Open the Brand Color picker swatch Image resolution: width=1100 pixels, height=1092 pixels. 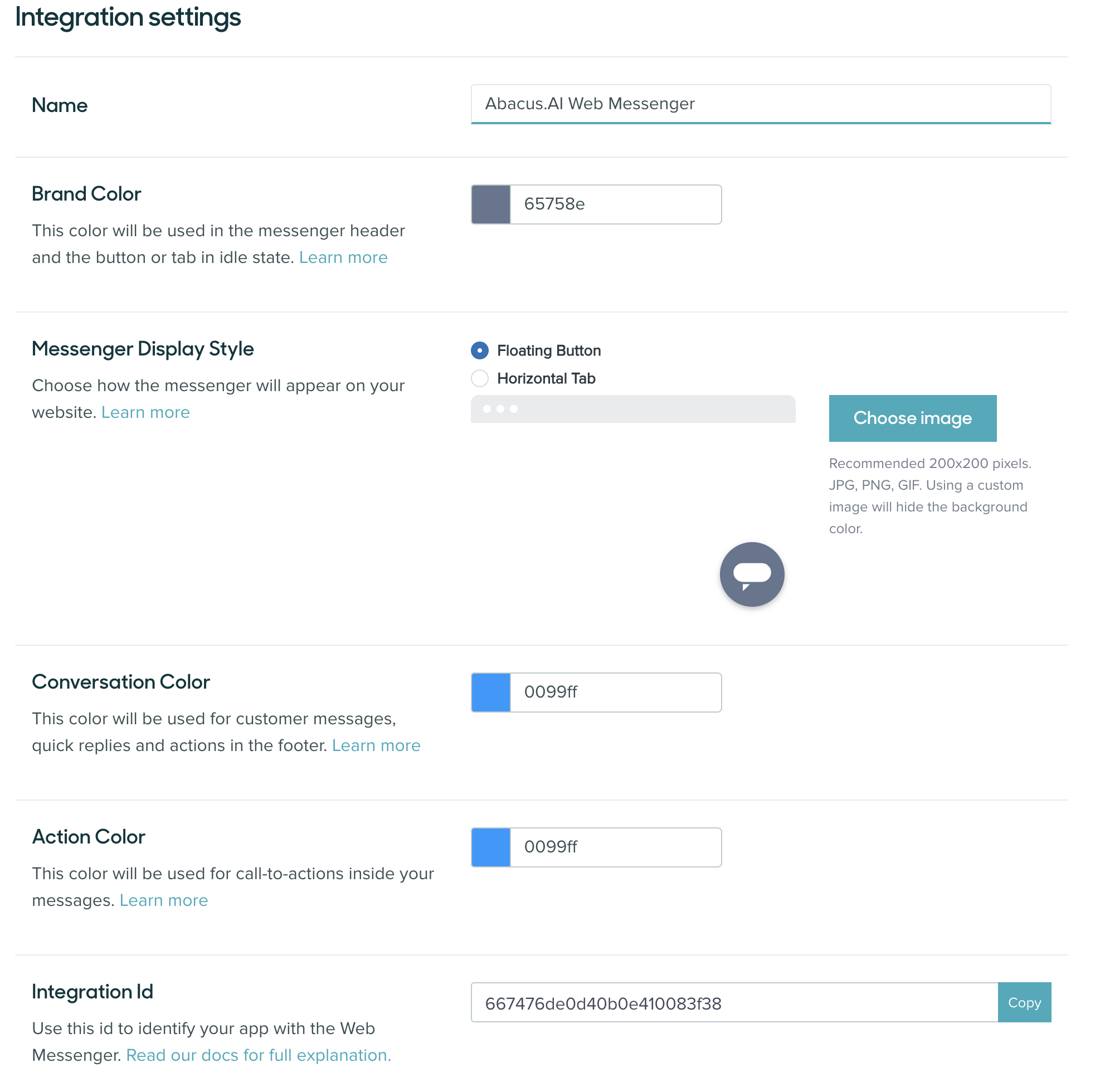click(490, 204)
